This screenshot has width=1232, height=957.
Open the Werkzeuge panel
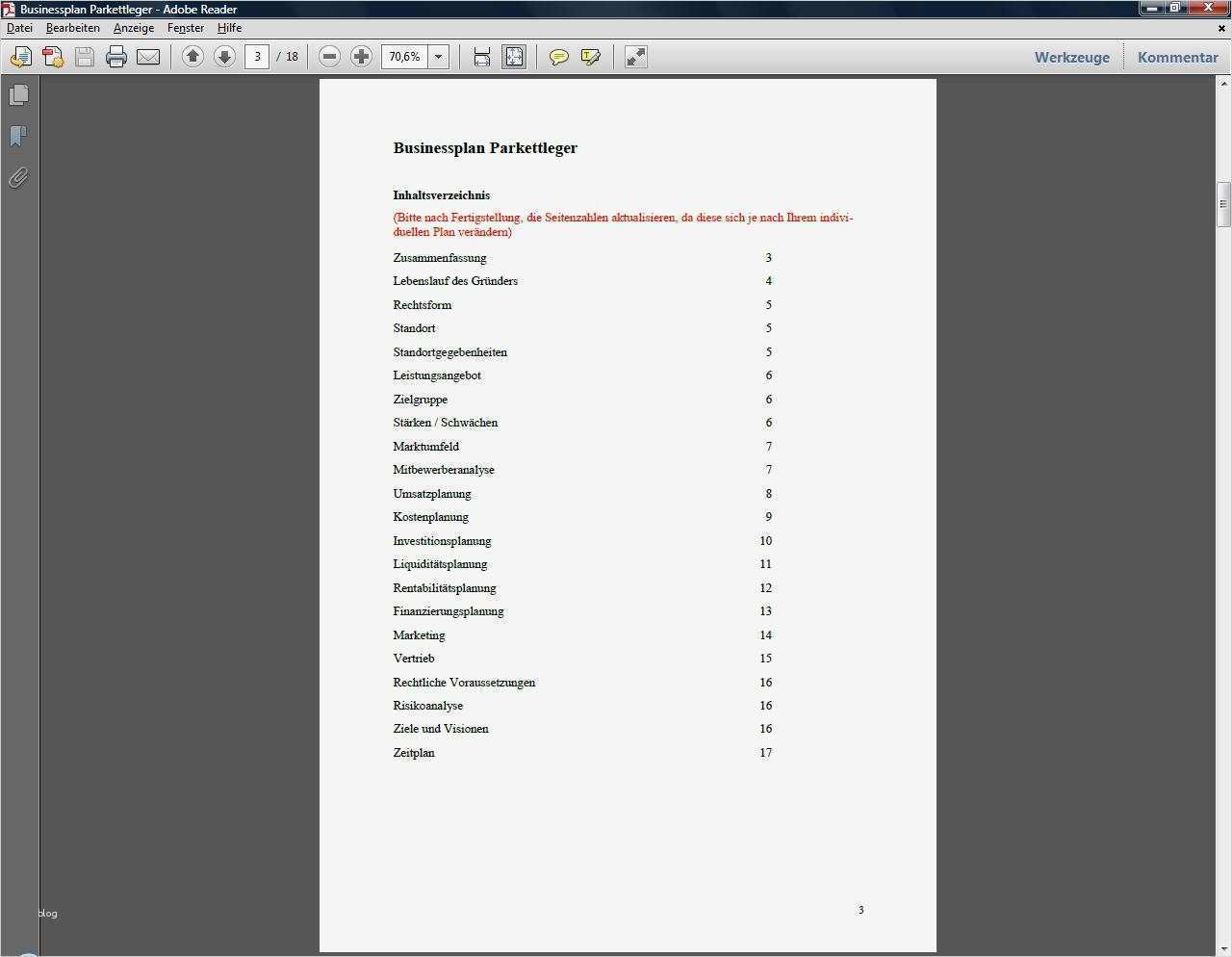[1071, 57]
